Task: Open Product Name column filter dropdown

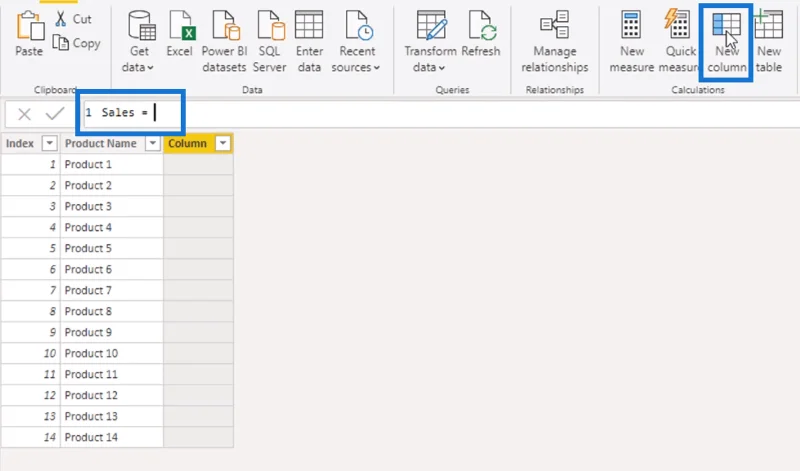Action: tap(153, 143)
